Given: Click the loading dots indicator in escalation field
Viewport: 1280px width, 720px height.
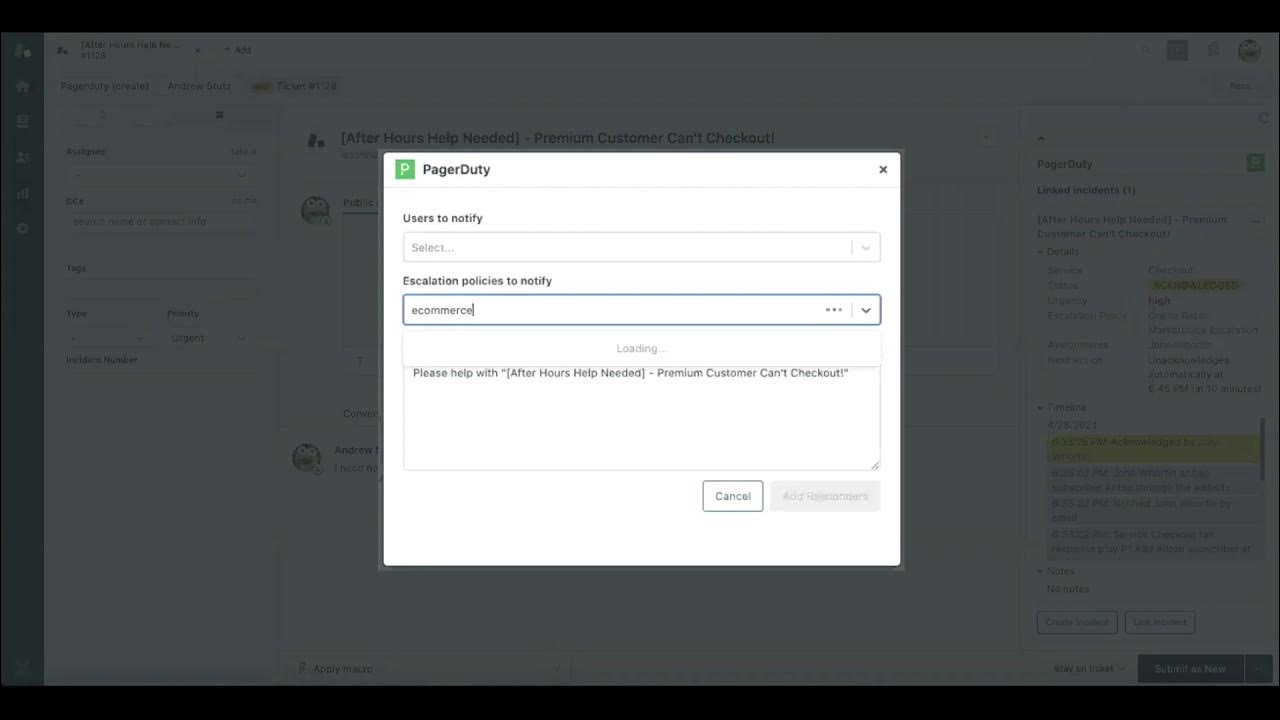Looking at the screenshot, I should click(833, 310).
